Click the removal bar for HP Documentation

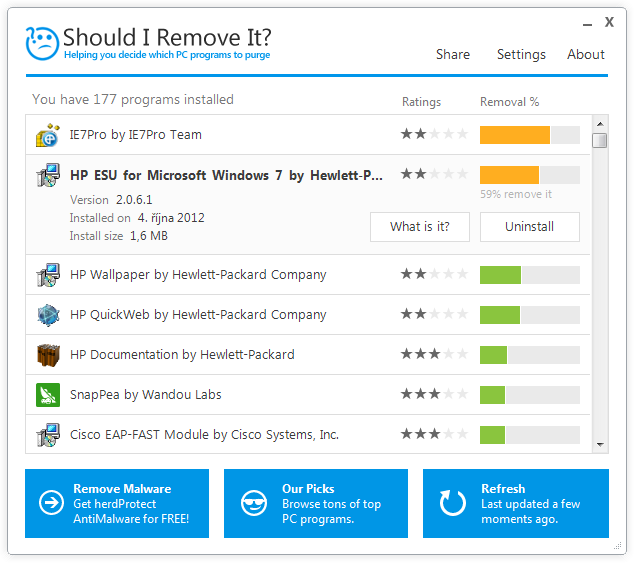pyautogui.click(x=530, y=355)
